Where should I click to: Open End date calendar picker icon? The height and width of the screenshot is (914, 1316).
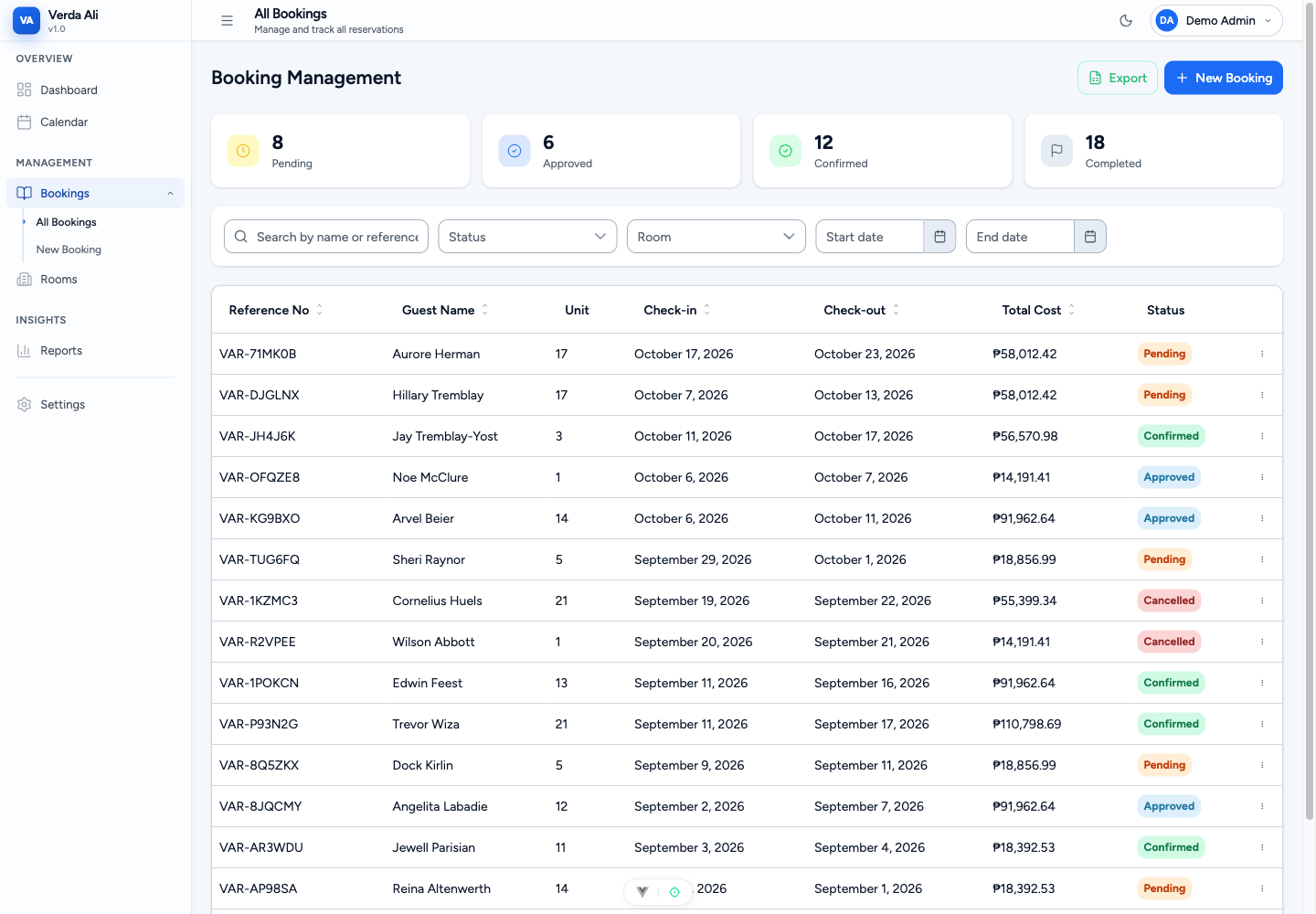click(x=1090, y=237)
